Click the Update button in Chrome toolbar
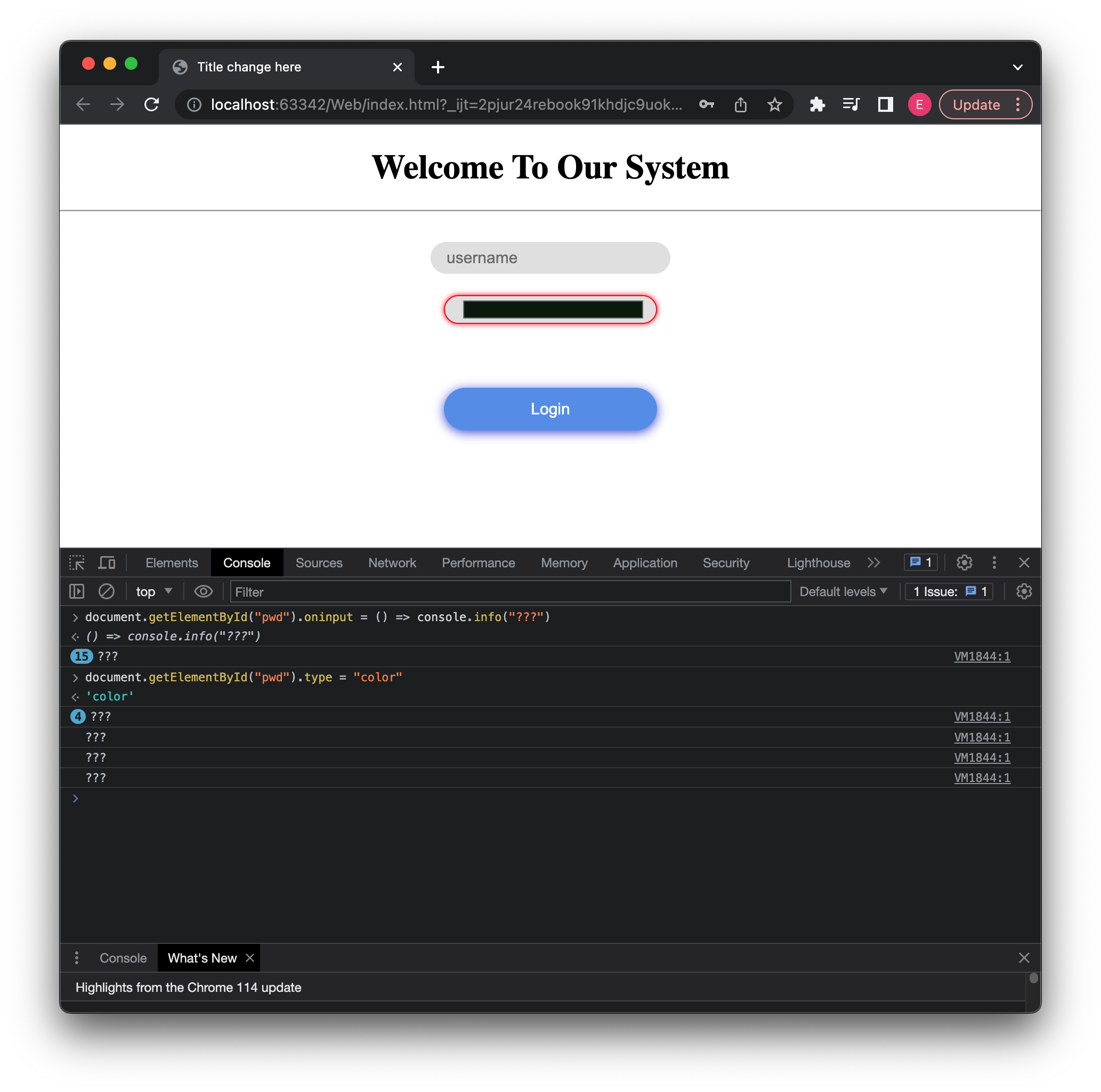 tap(976, 105)
